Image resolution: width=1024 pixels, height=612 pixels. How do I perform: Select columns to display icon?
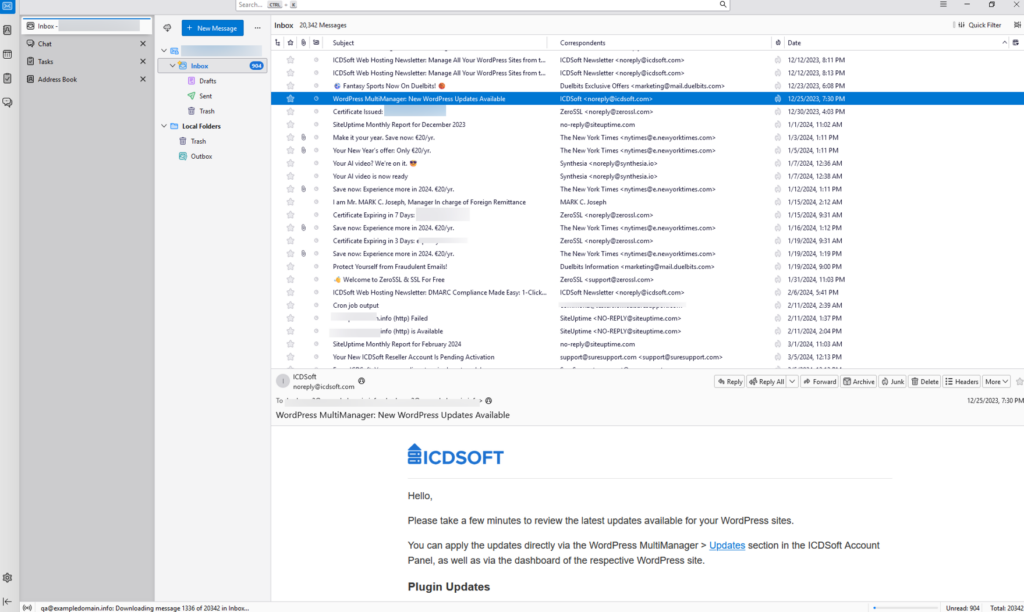[x=1016, y=42]
